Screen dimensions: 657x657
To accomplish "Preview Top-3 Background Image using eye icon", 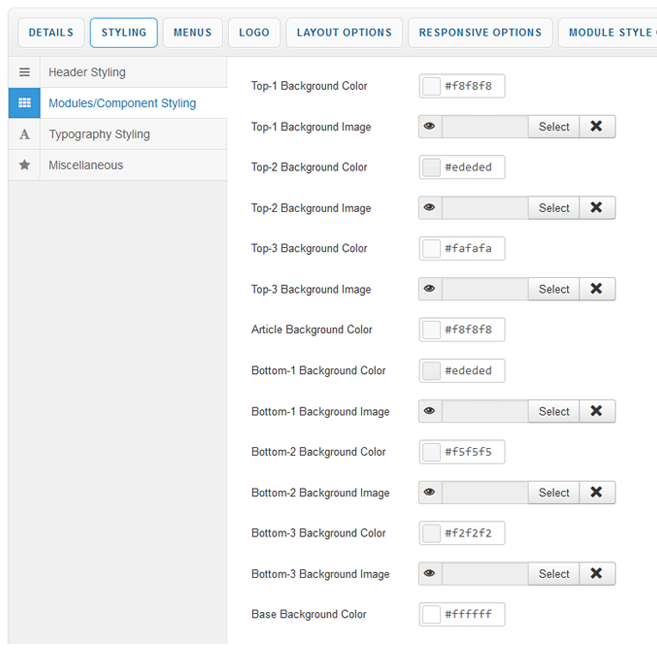I will [430, 289].
